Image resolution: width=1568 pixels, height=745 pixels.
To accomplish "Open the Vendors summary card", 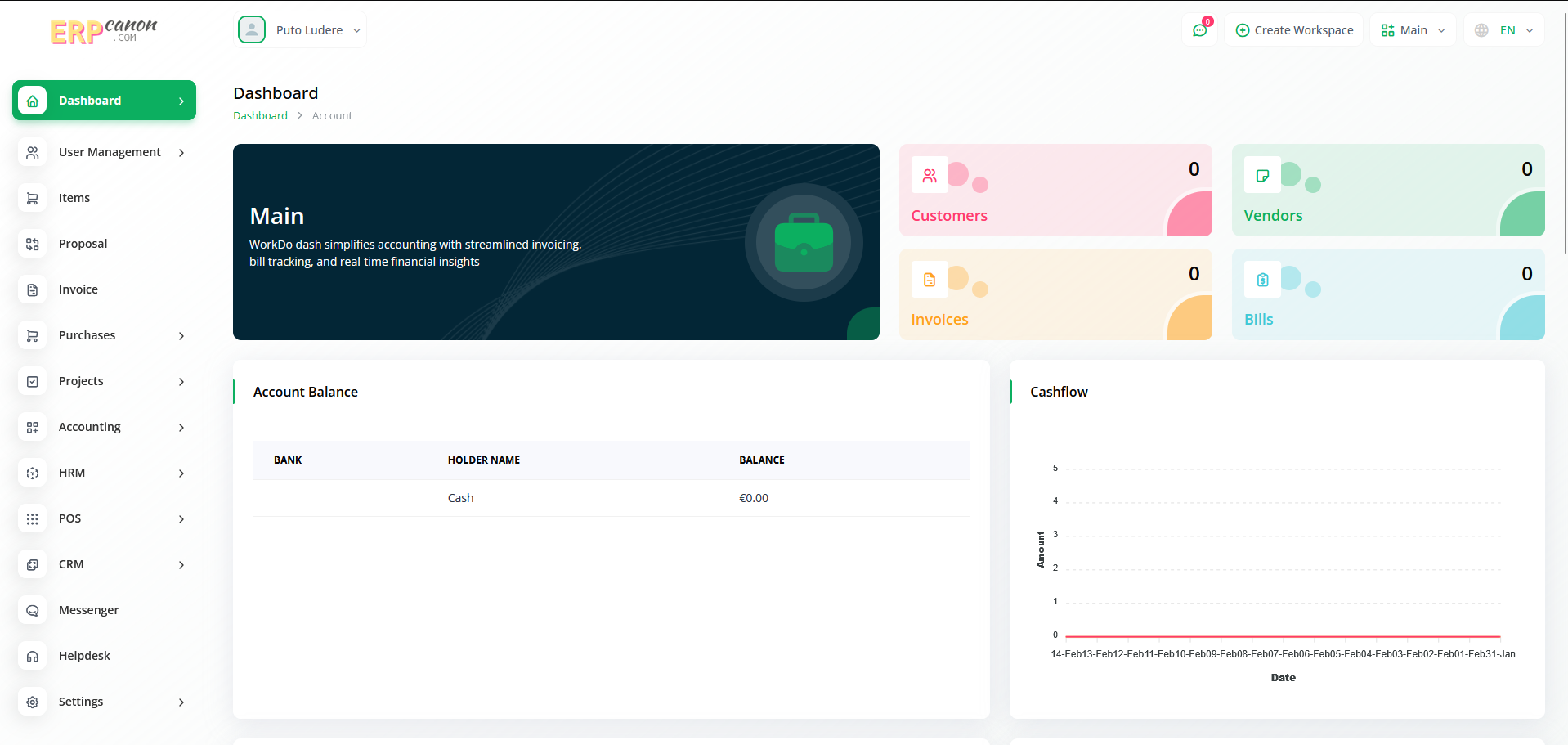I will (1388, 191).
